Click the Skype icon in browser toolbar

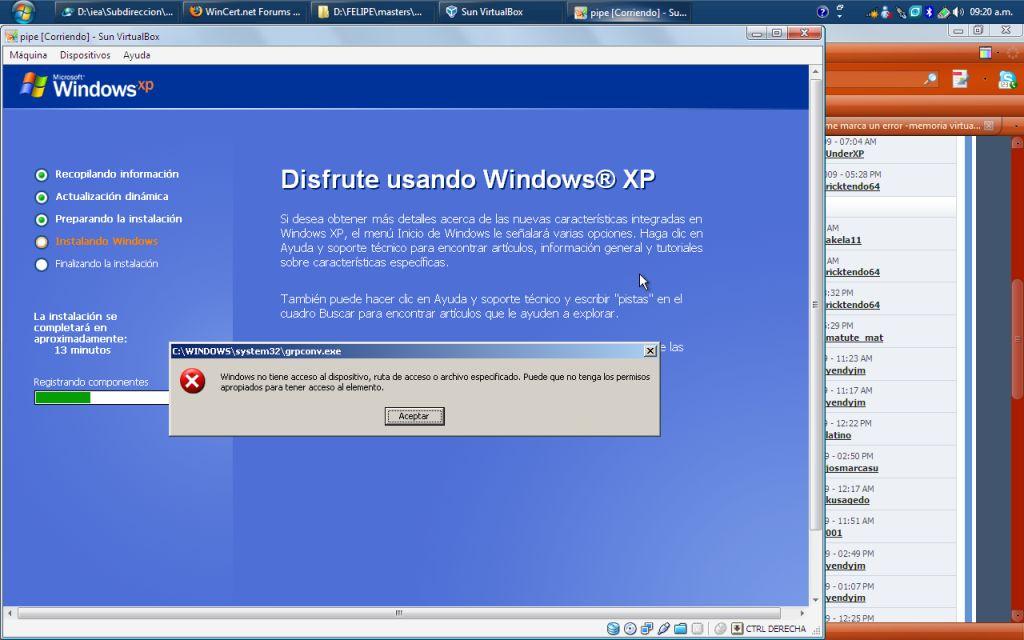pos(1008,79)
